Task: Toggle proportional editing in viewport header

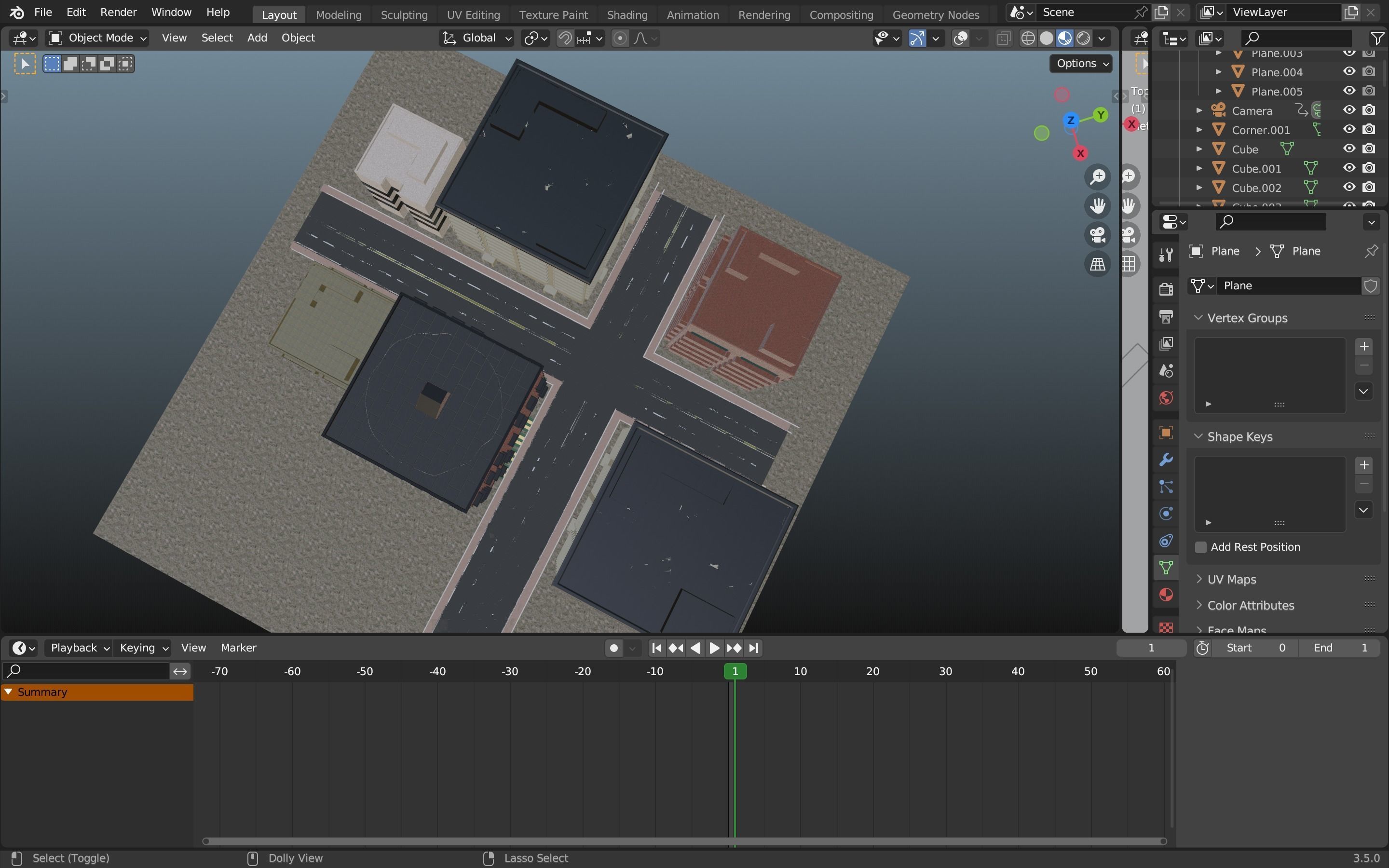Action: point(620,38)
